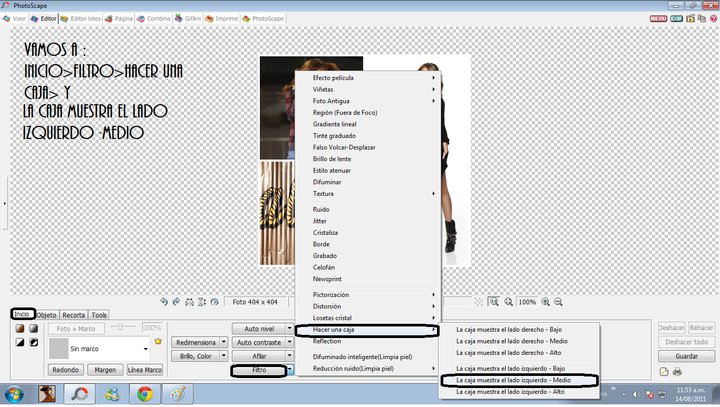Expand the Auto contraste dropdown arrow

(289, 342)
